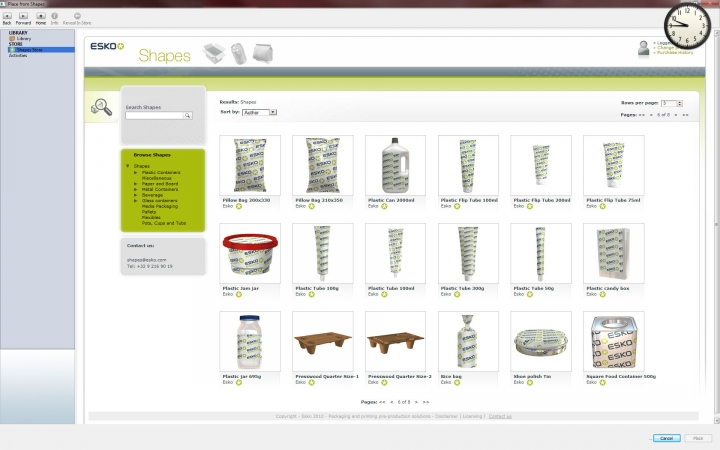The image size is (720, 450).
Task: Go to Home via toolbar icon
Action: [x=40, y=17]
